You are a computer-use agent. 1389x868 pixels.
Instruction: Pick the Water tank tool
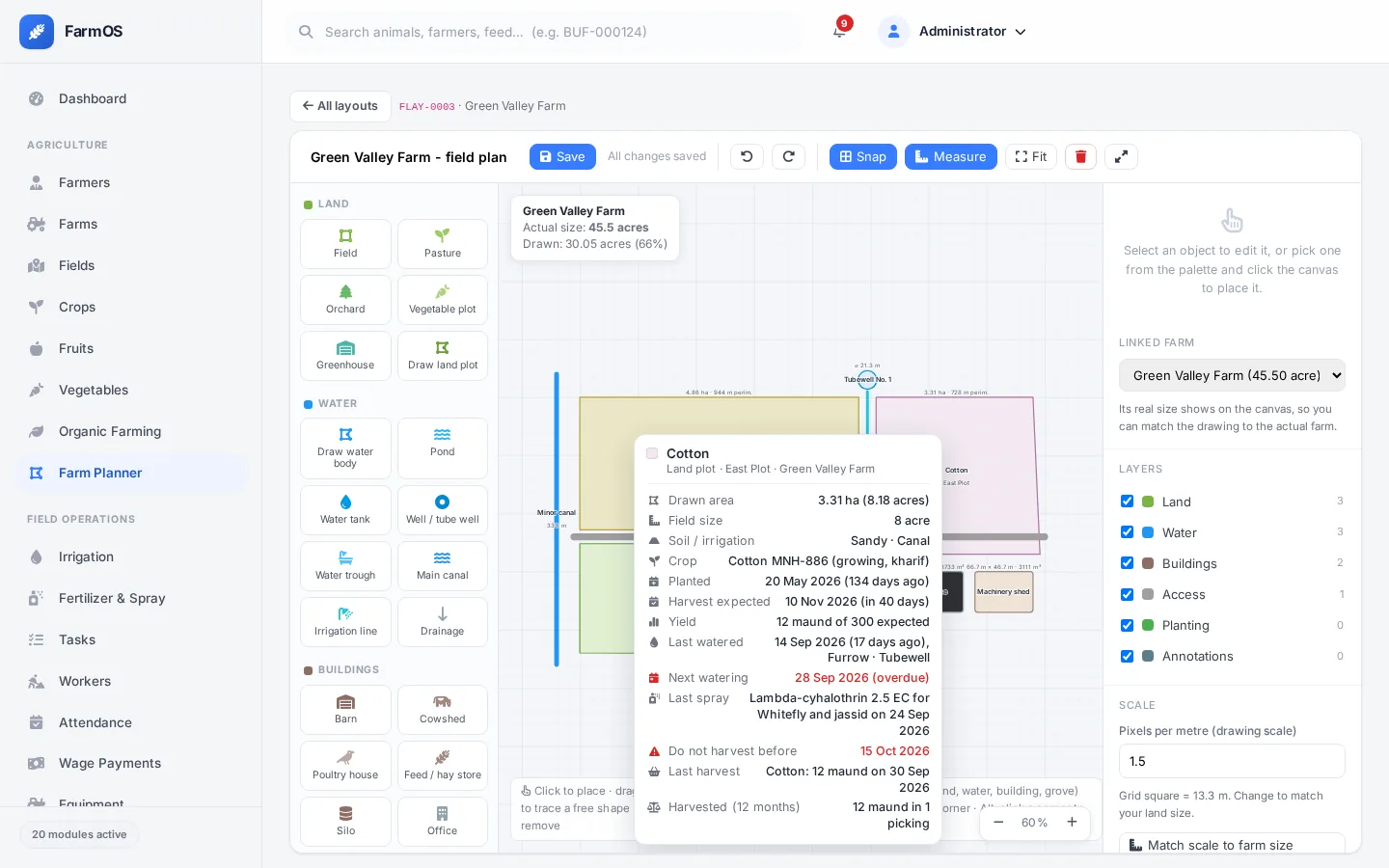345,510
